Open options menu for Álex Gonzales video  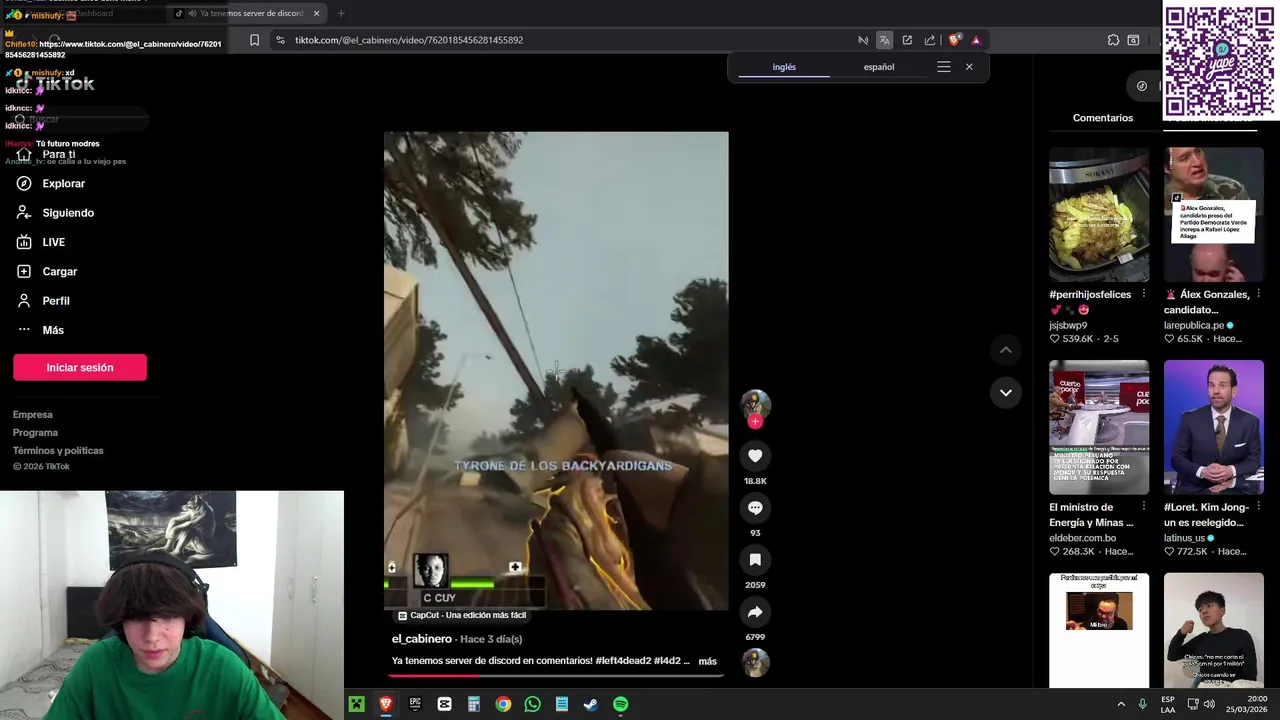(x=1259, y=295)
